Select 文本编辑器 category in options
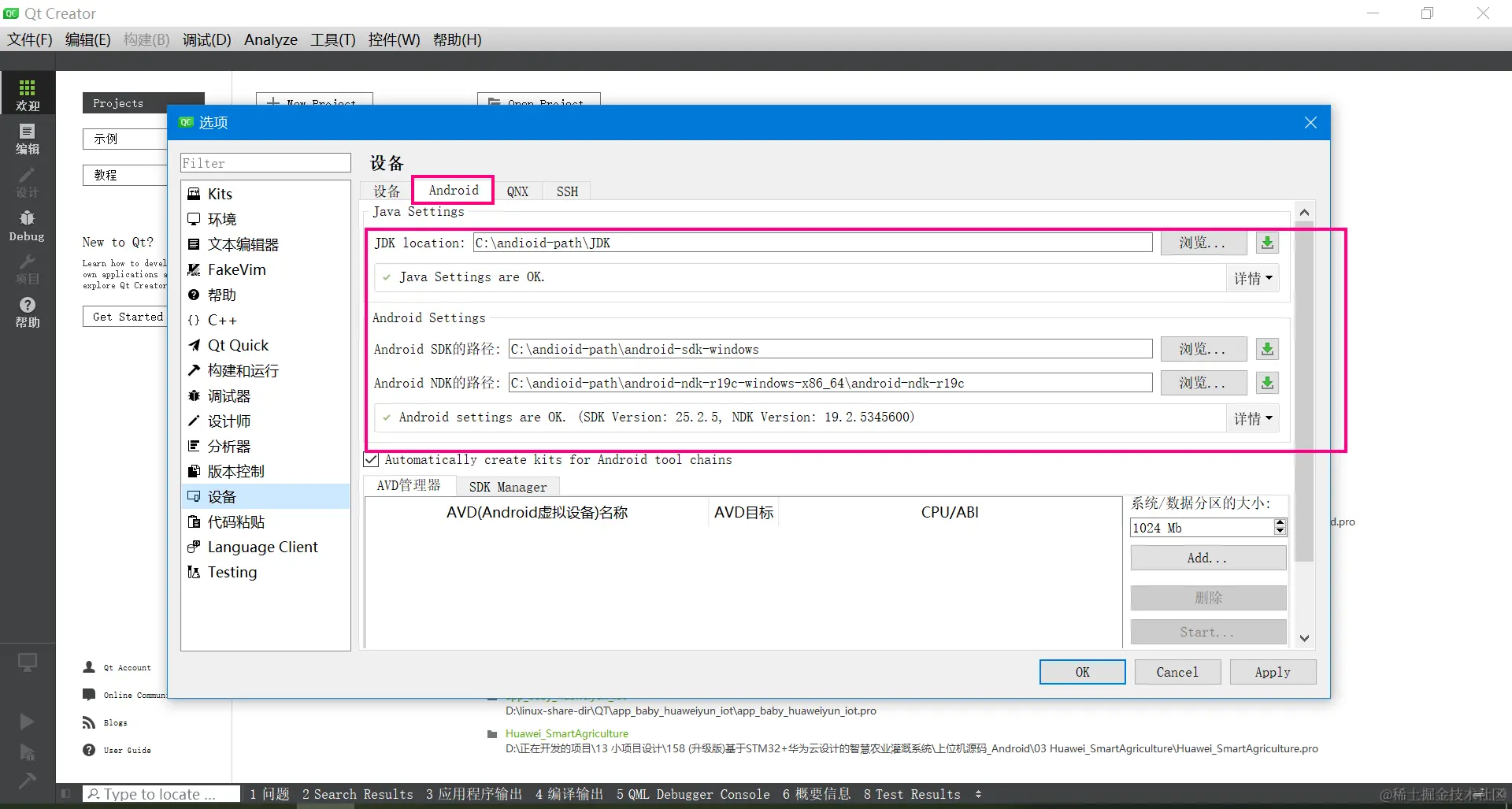1512x809 pixels. pyautogui.click(x=265, y=244)
